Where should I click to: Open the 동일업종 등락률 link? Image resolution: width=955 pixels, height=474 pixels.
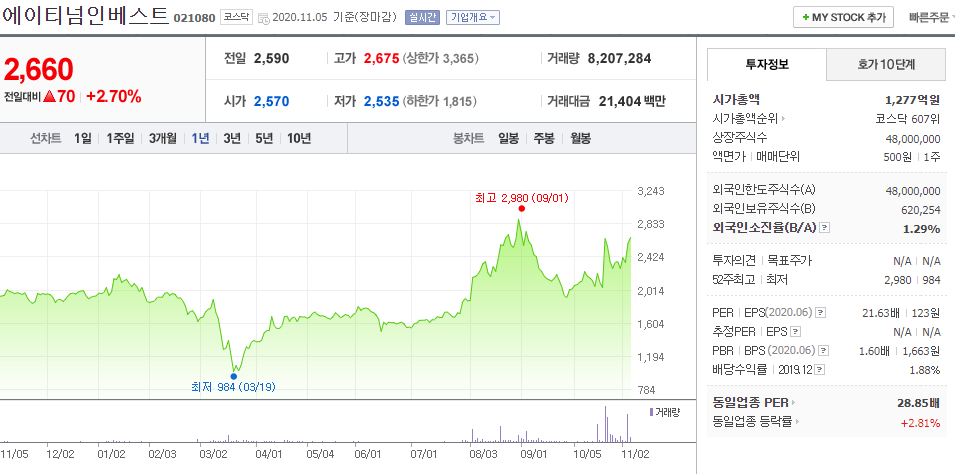(755, 422)
